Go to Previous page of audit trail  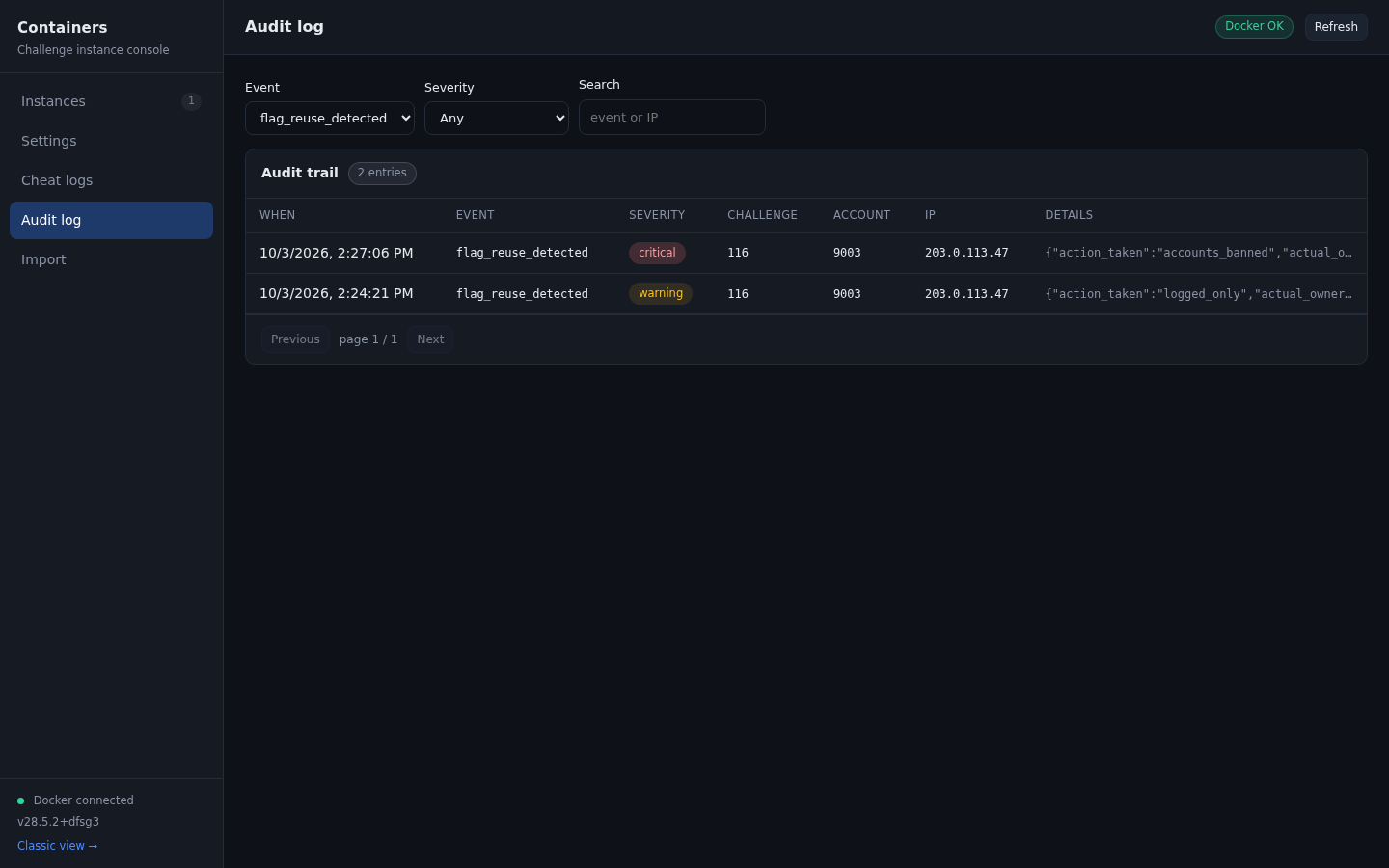(x=295, y=339)
